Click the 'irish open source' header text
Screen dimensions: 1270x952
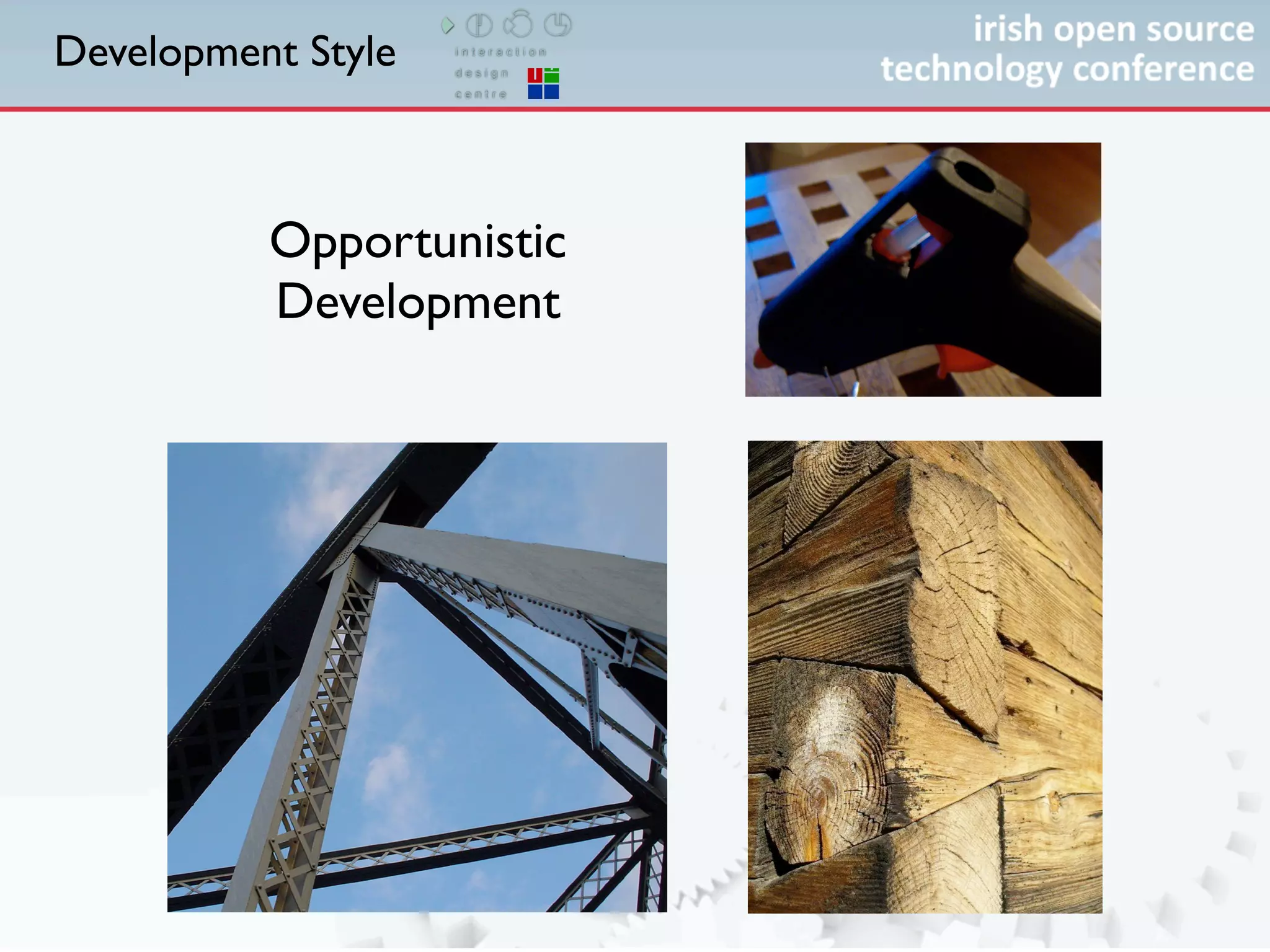(x=1113, y=30)
